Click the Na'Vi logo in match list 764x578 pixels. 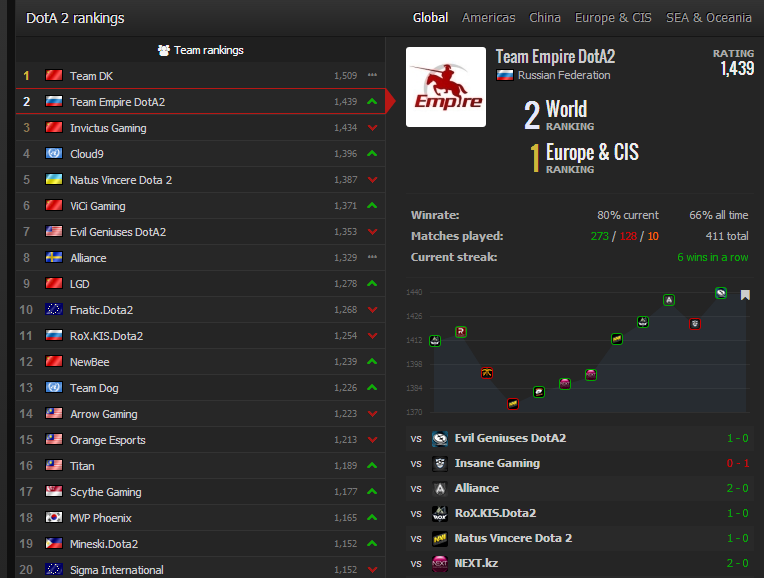coord(440,539)
